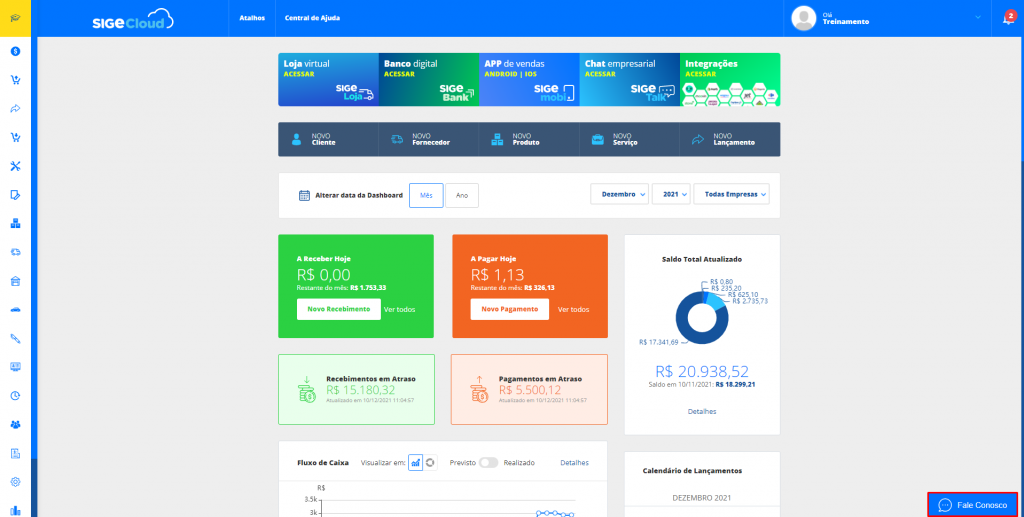
Task: Open Detalhes link in Fluxo de Caixa
Action: click(575, 462)
